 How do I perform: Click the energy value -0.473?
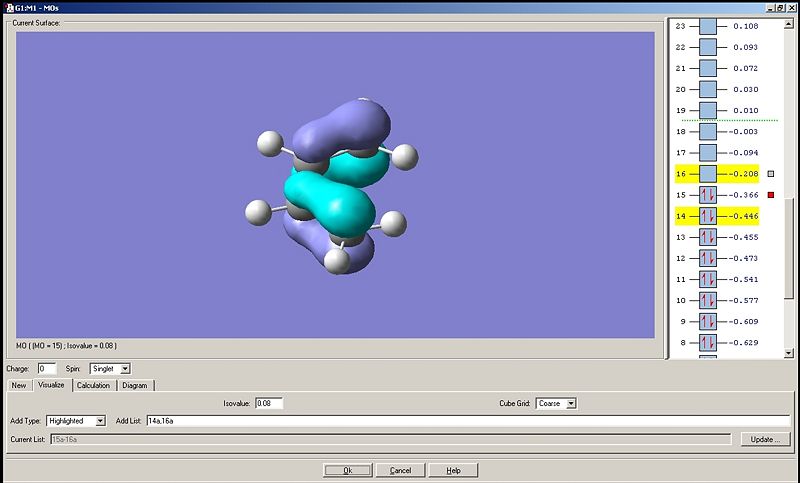point(744,258)
